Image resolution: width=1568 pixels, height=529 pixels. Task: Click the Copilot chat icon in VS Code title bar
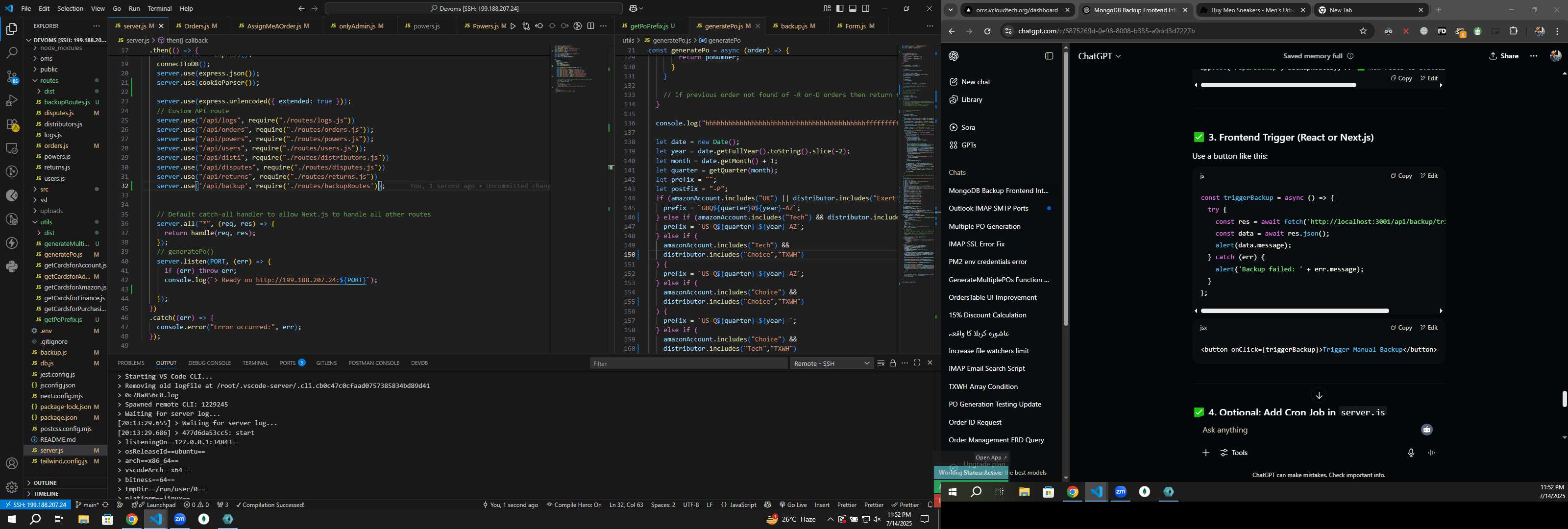634,8
